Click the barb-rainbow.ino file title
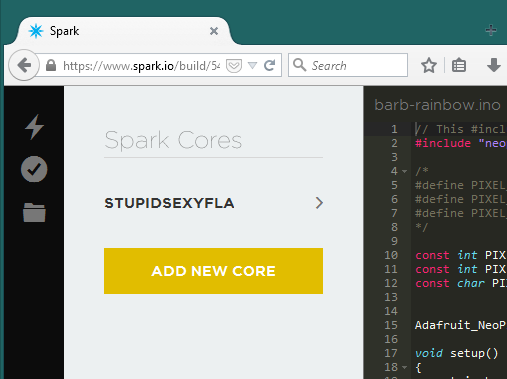This screenshot has width=507, height=379. (437, 105)
